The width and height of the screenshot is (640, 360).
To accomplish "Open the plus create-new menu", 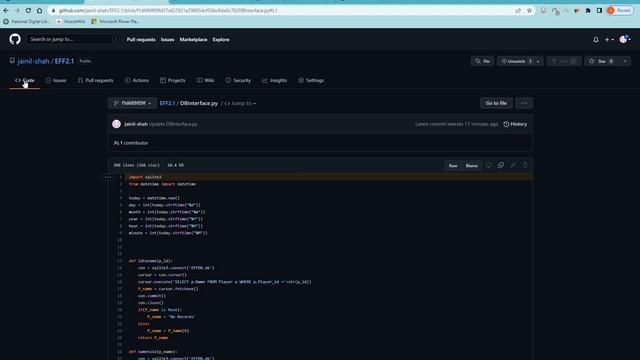I will point(609,40).
